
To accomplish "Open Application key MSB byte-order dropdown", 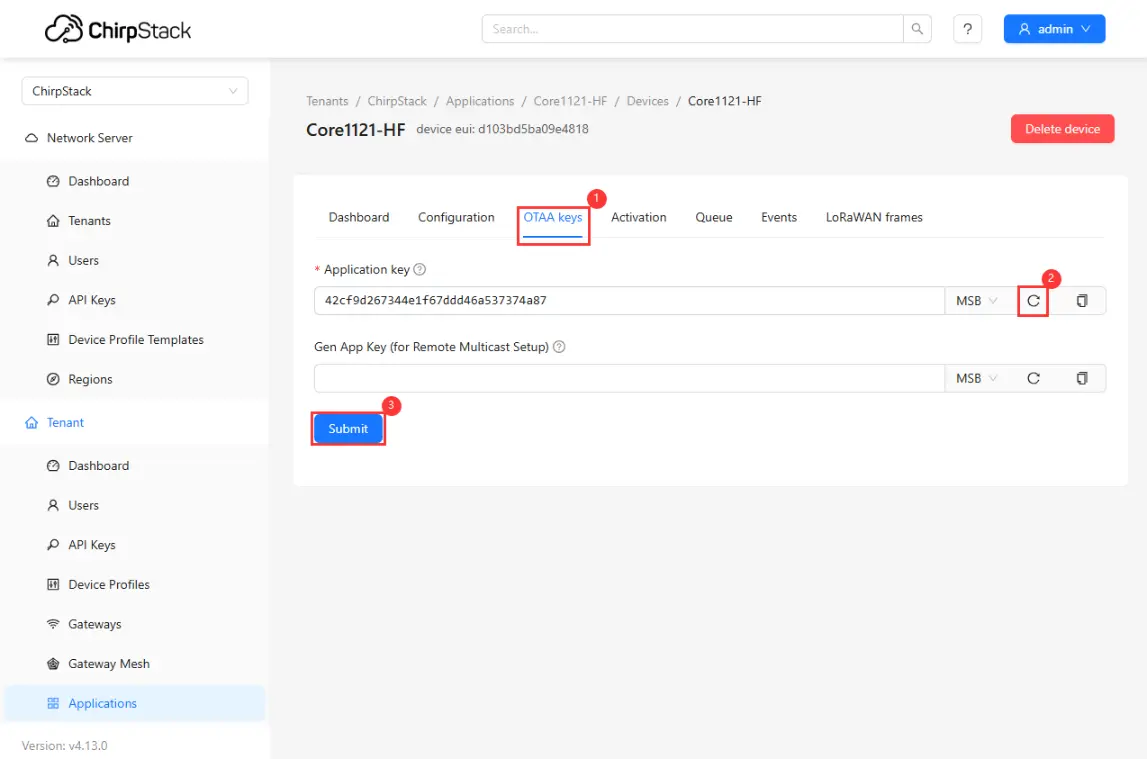I will [x=976, y=301].
